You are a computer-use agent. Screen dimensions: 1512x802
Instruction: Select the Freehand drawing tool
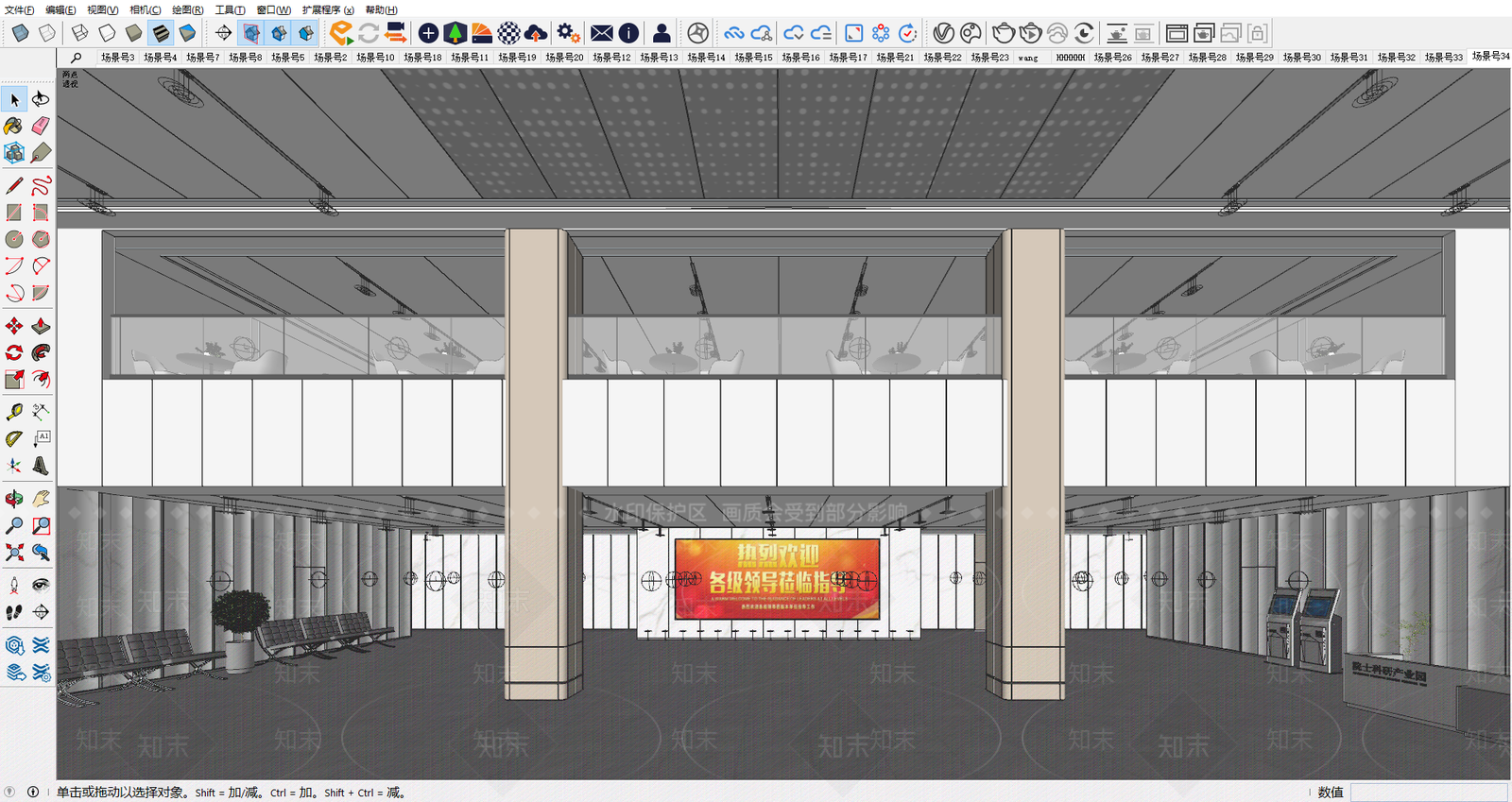click(41, 185)
